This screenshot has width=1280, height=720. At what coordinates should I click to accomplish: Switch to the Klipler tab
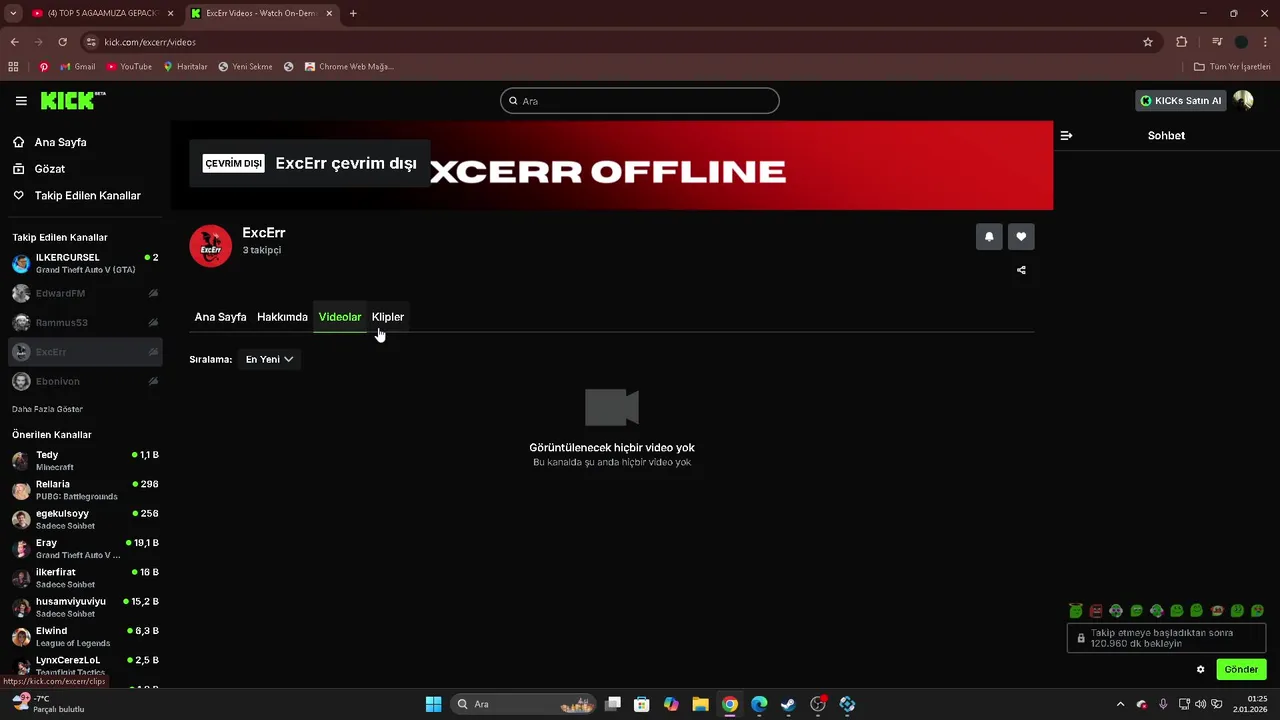click(x=388, y=317)
